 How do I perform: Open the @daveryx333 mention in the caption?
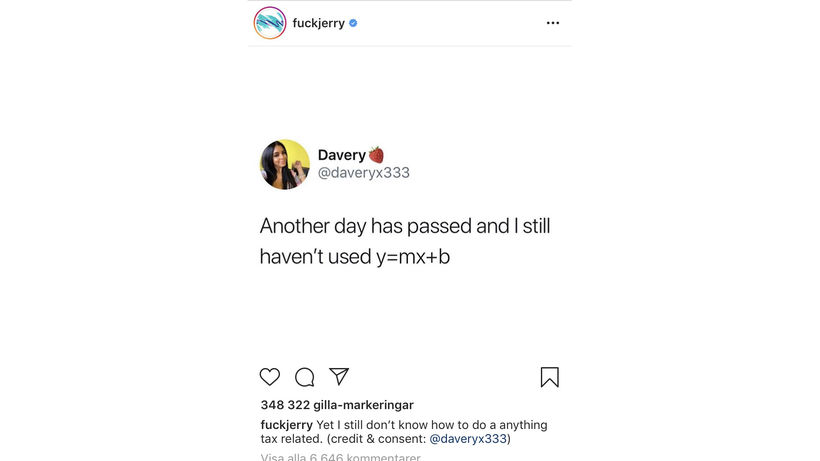(x=468, y=439)
